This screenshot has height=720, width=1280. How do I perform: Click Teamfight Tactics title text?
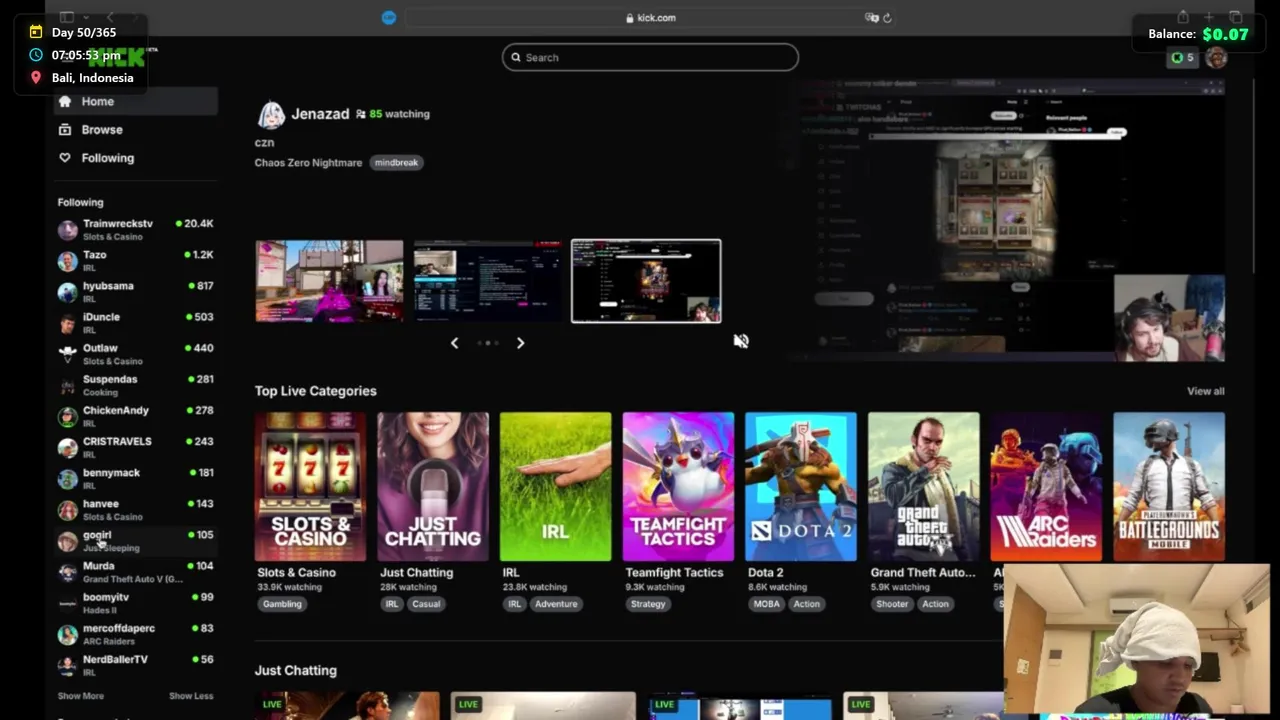coord(674,573)
